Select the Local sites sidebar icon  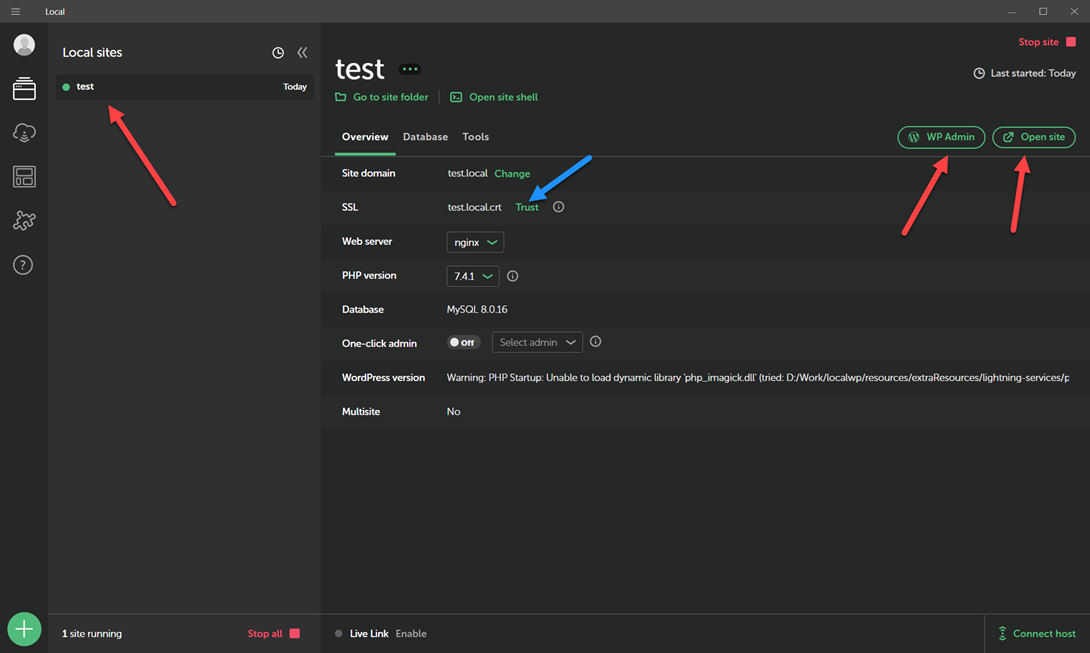(x=24, y=90)
